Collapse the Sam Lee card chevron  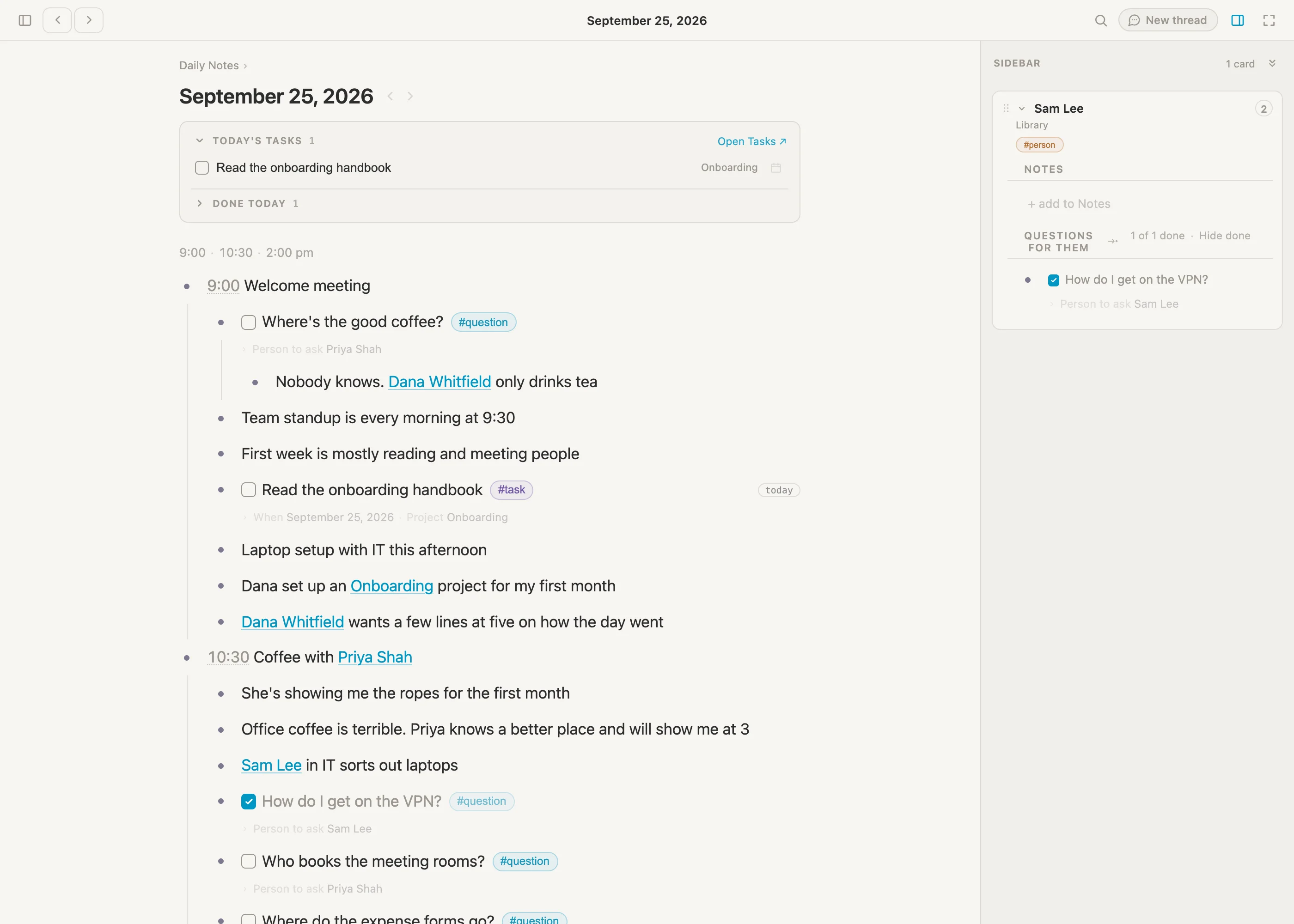pyautogui.click(x=1021, y=109)
